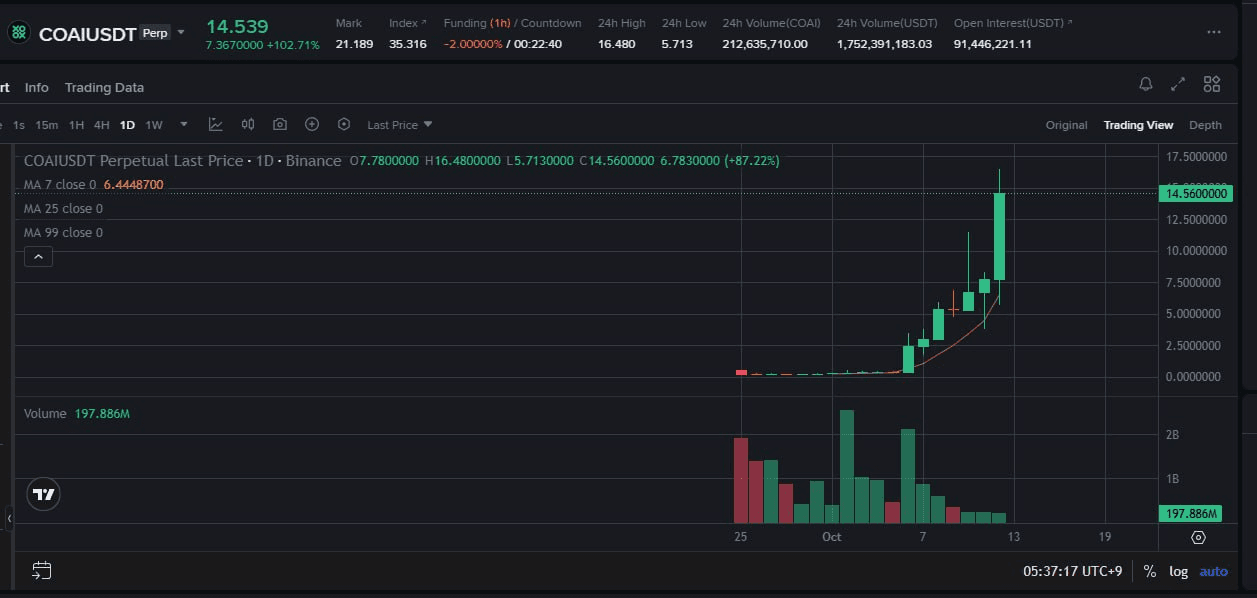The image size is (1257, 598).
Task: Select the 4H time interval
Action: pyautogui.click(x=101, y=125)
